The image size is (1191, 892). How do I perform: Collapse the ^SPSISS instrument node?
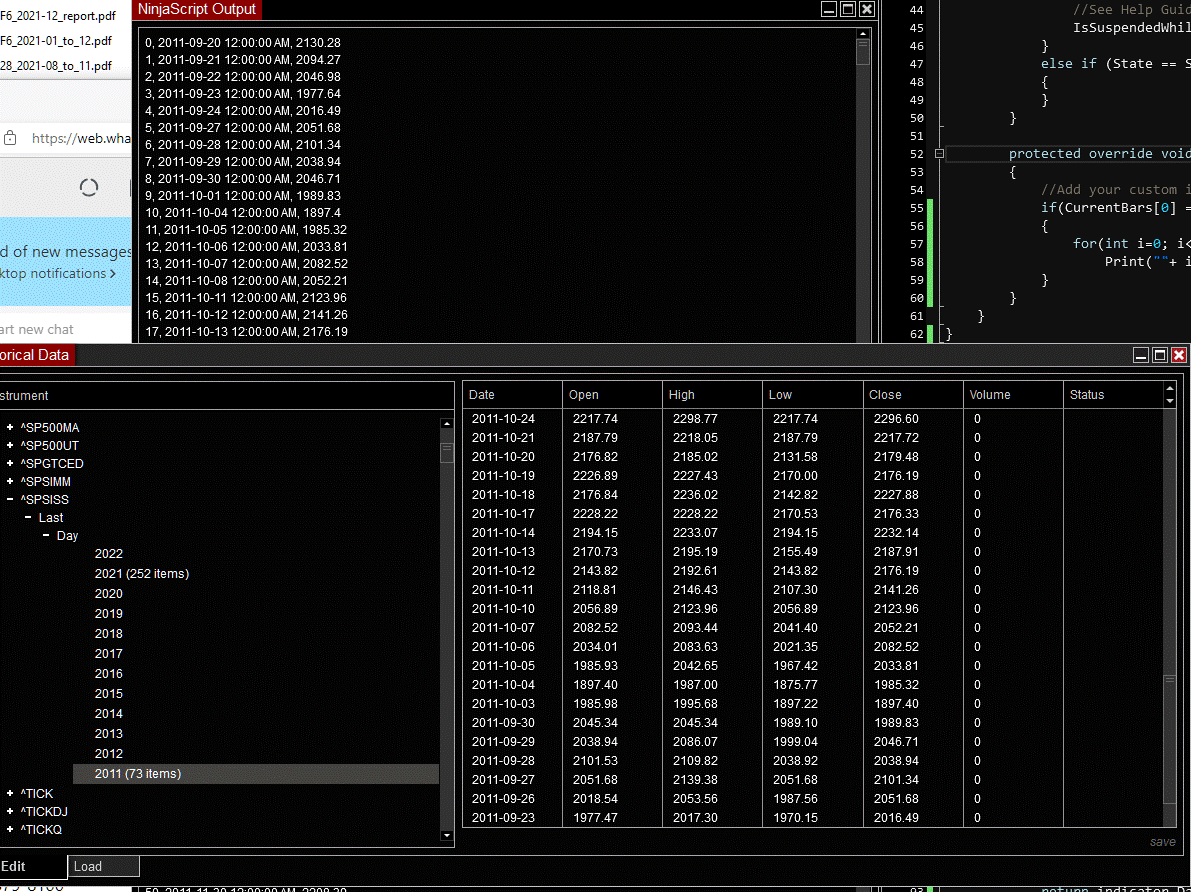10,500
